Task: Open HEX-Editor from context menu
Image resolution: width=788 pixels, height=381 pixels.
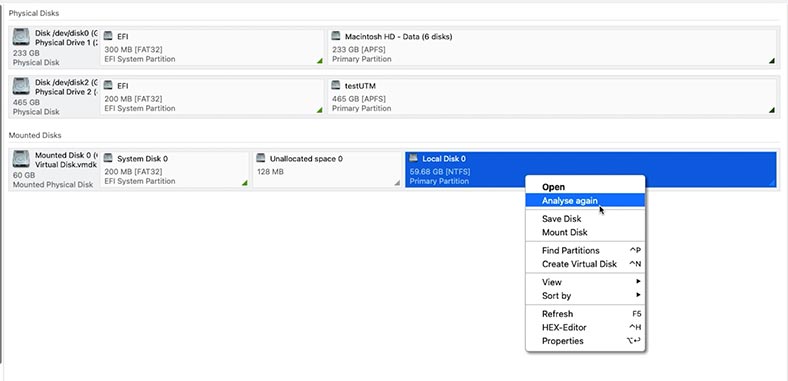Action: pos(585,327)
